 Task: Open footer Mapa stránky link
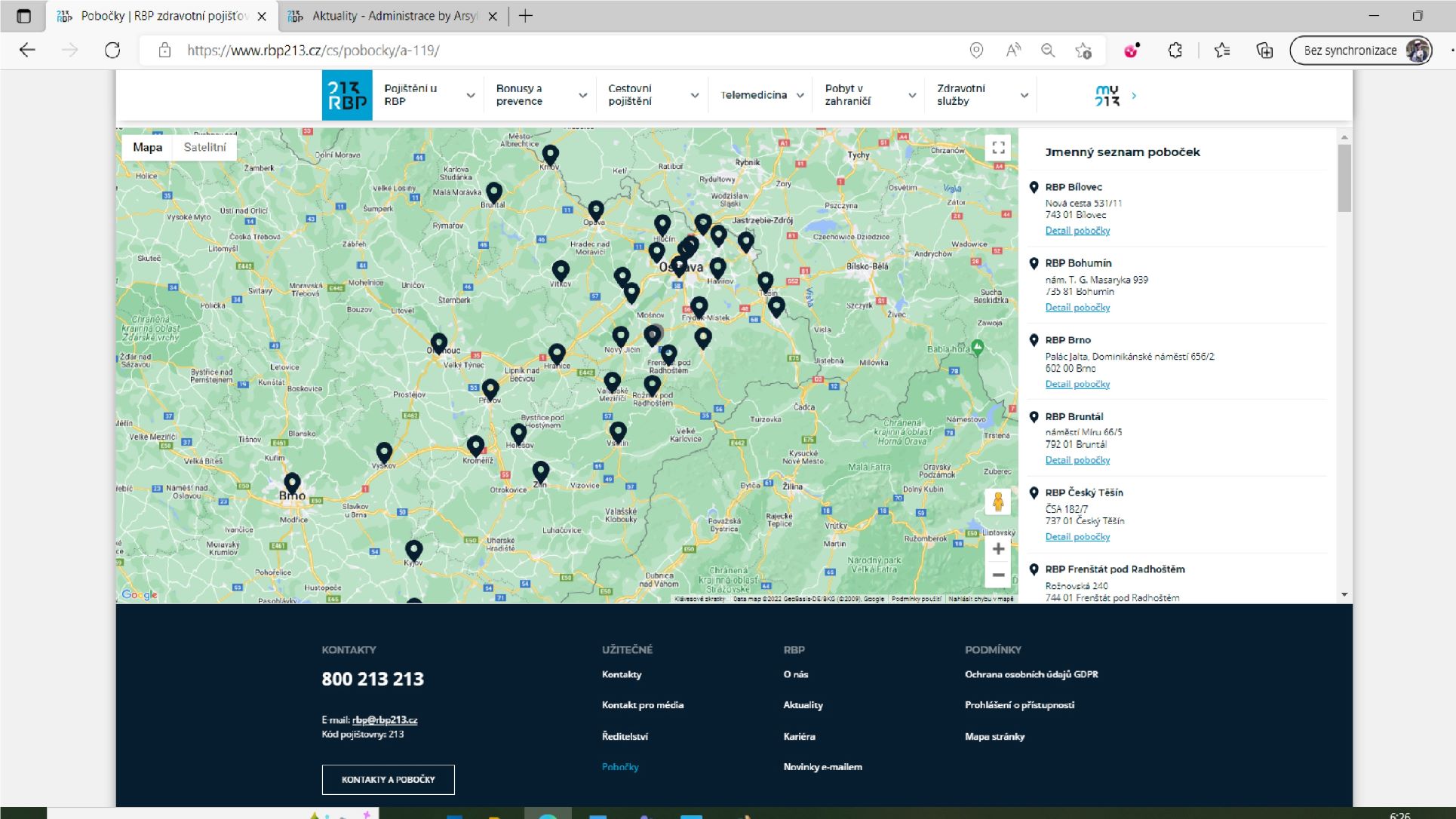[x=994, y=737]
